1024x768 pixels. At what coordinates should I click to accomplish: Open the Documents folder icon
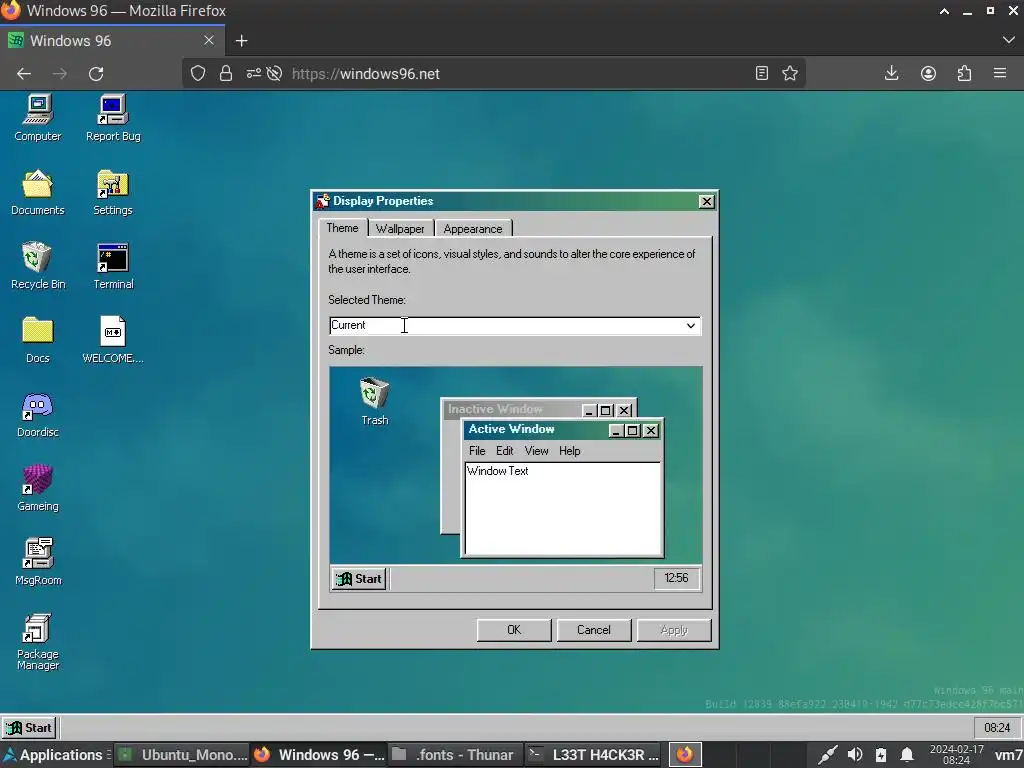click(38, 192)
